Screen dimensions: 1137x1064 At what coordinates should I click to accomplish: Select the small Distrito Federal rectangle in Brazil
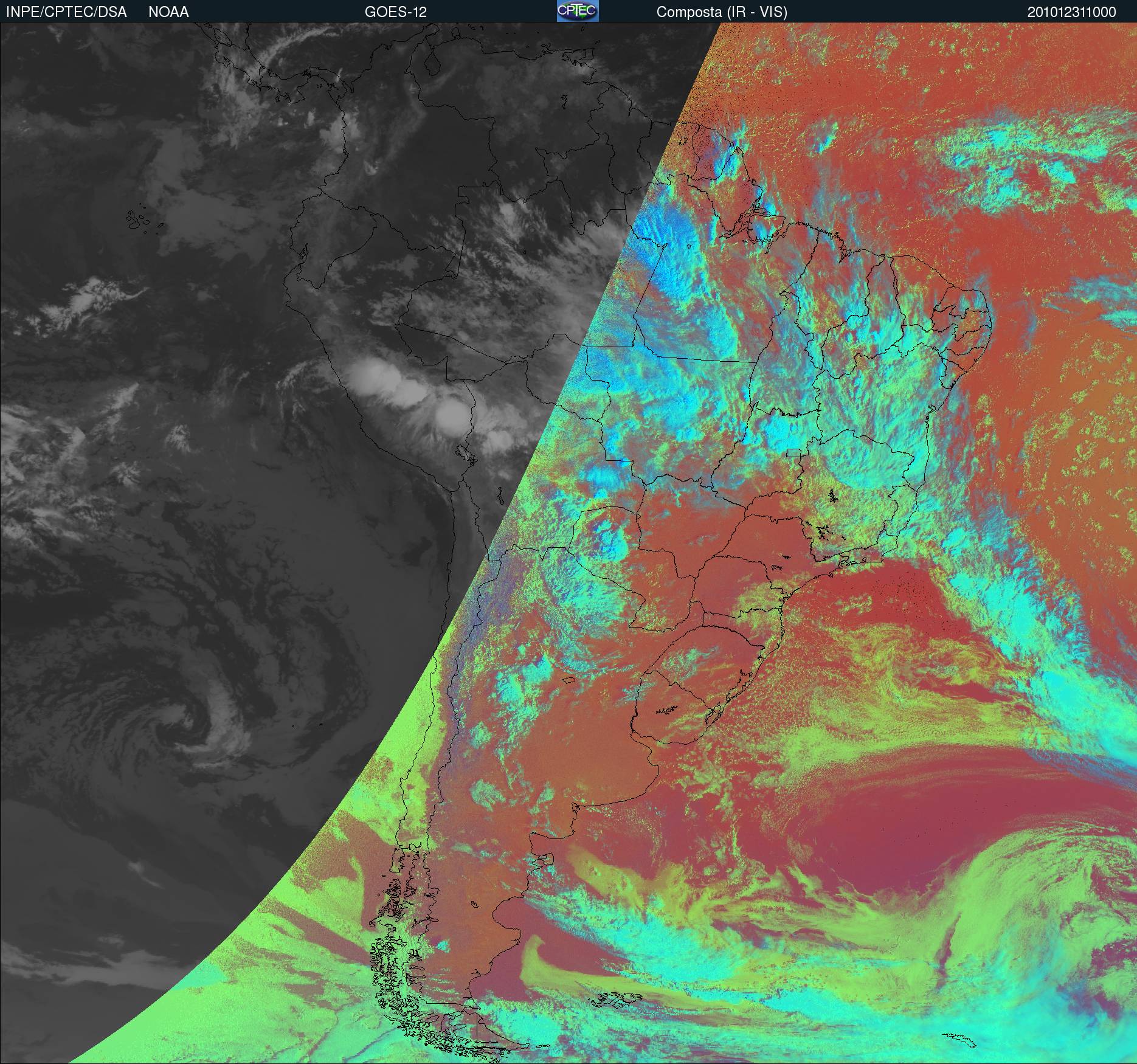793,452
